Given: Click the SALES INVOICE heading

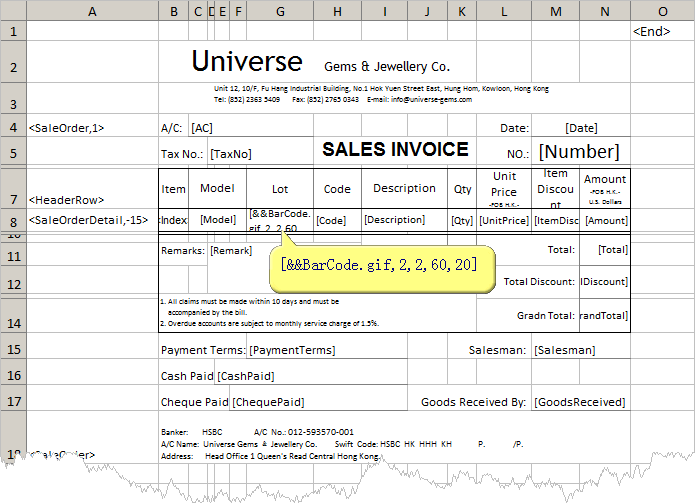Looking at the screenshot, I should (395, 150).
